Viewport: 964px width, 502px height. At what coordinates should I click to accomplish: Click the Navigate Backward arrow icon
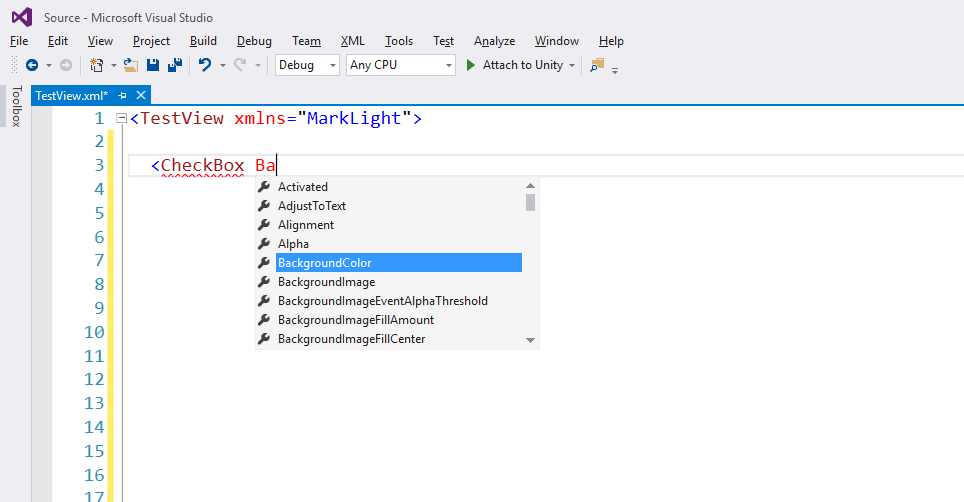click(32, 65)
